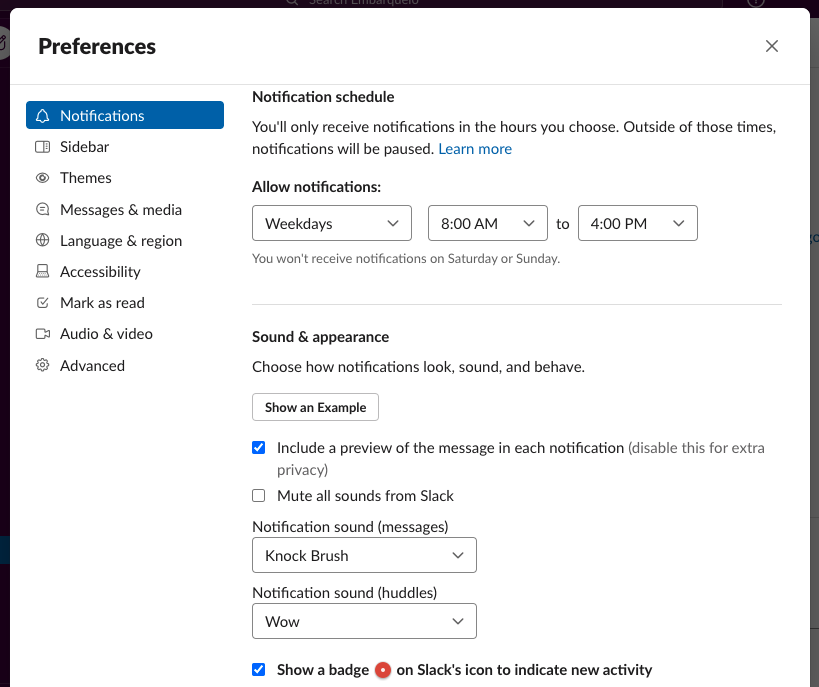Click the Notification schedule heading
This screenshot has height=687, width=819.
click(323, 97)
